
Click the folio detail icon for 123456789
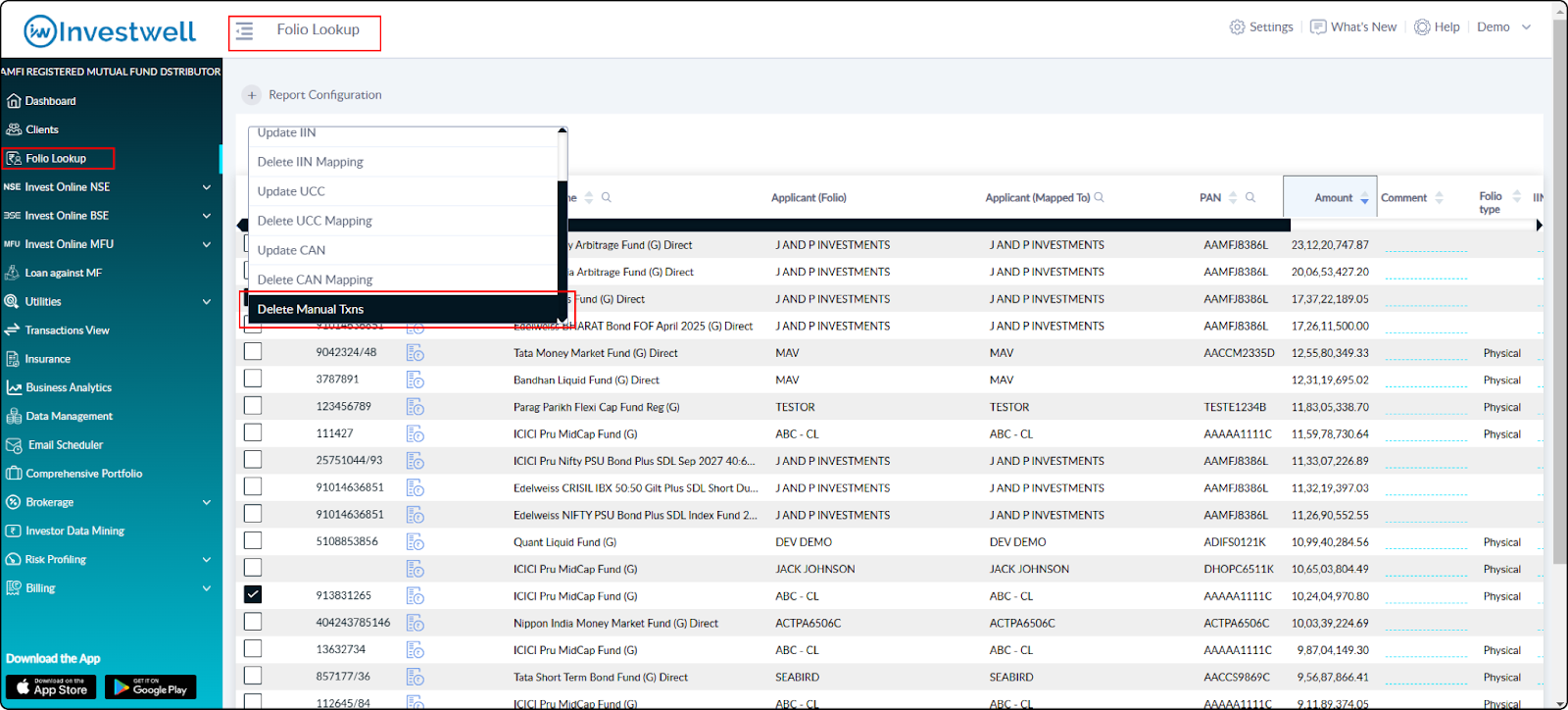(x=416, y=407)
